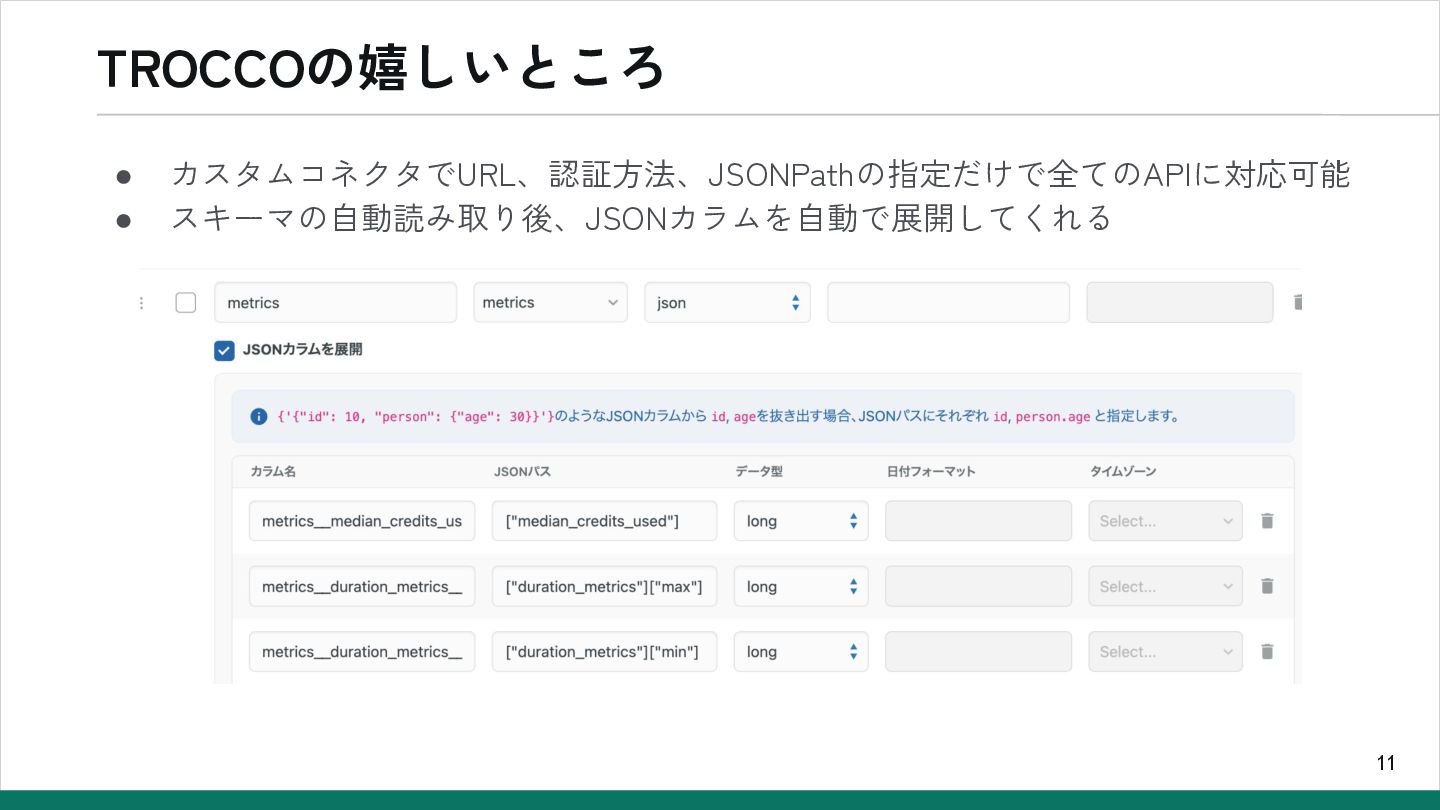1440x810 pixels.
Task: Click the 日付フォーマット column header
Action: tap(931, 471)
